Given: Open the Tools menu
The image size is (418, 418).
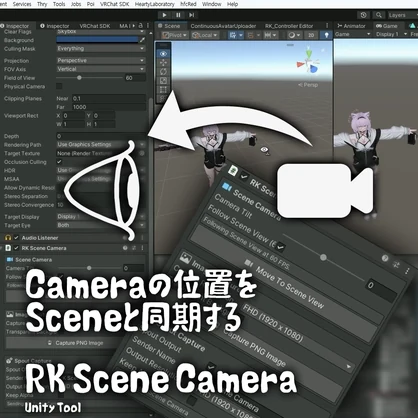Looking at the screenshot, I should pyautogui.click(x=59, y=4).
